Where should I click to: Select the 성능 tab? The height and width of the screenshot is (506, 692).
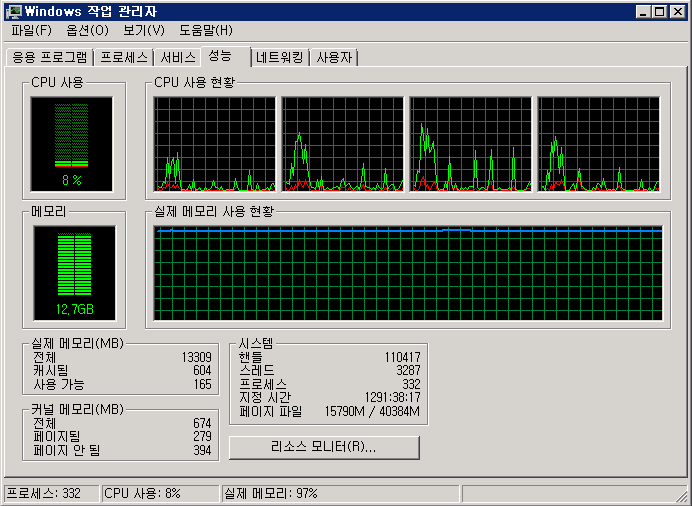(x=226, y=56)
